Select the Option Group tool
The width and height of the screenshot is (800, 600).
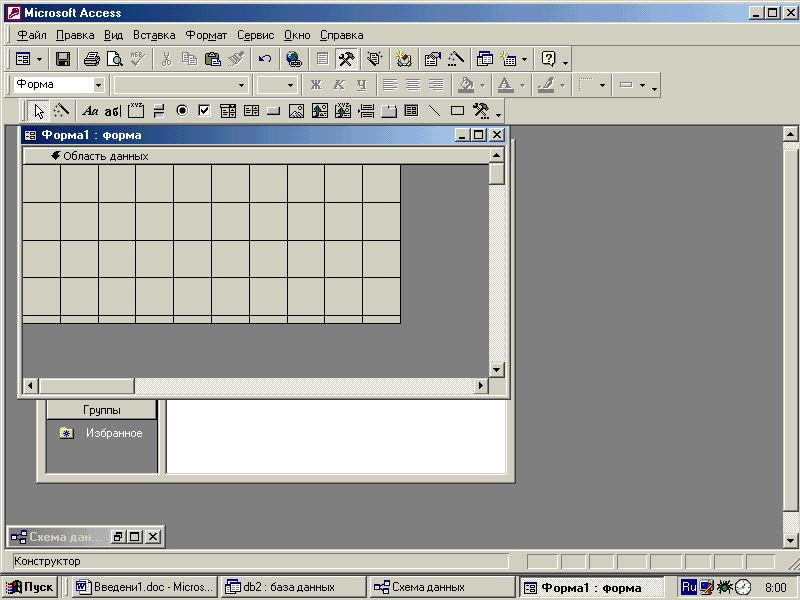136,111
